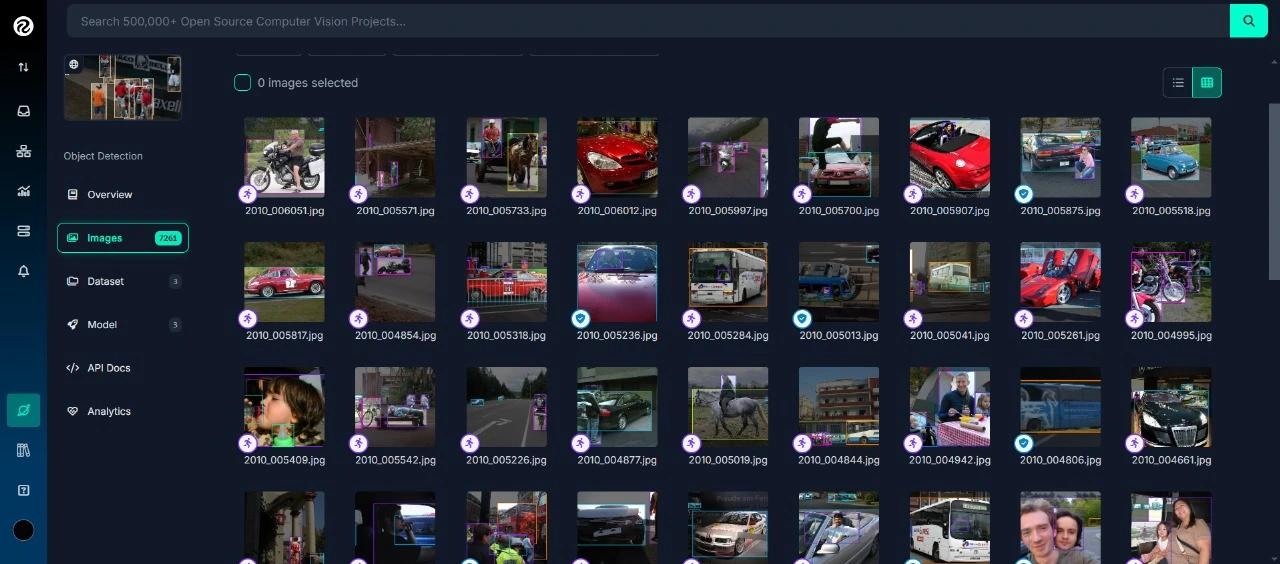Open the 2010_005409.jpg image thumbnail

pos(284,406)
